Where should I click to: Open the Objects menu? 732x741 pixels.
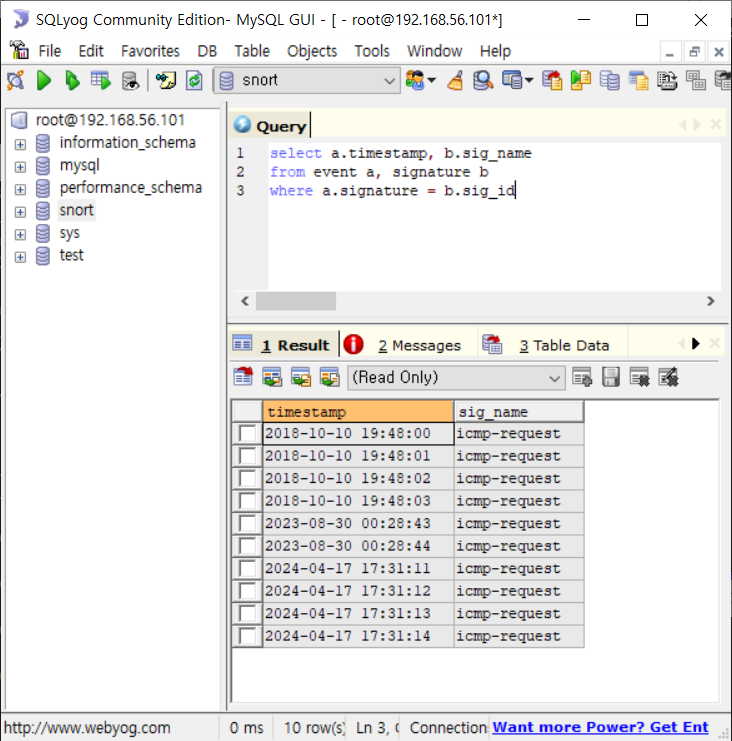click(312, 51)
